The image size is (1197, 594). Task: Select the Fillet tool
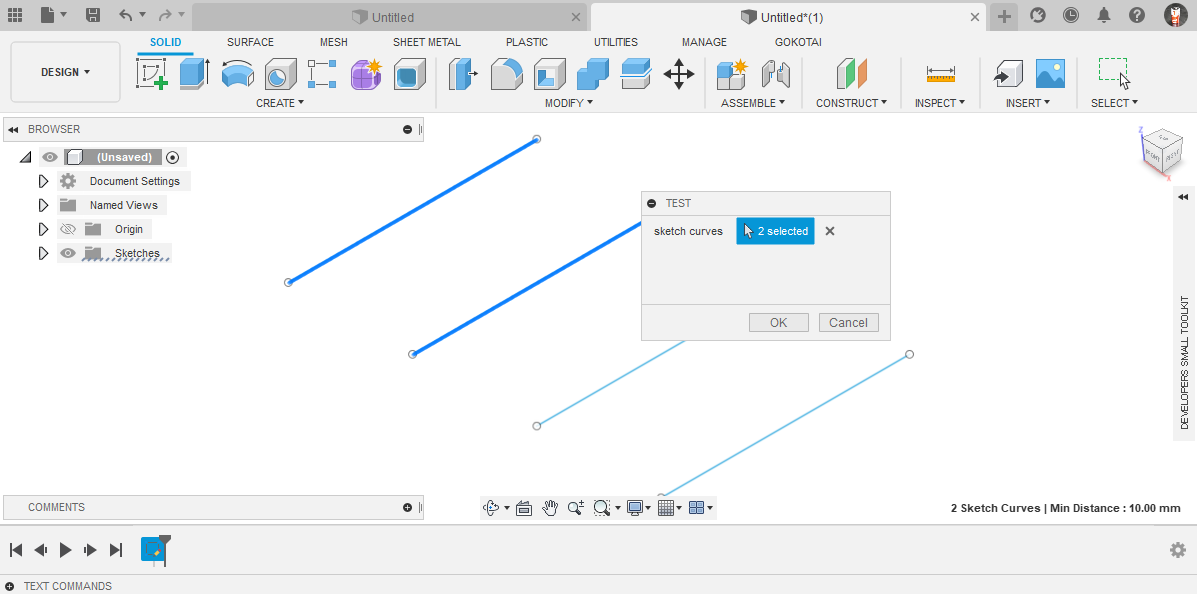tap(507, 74)
